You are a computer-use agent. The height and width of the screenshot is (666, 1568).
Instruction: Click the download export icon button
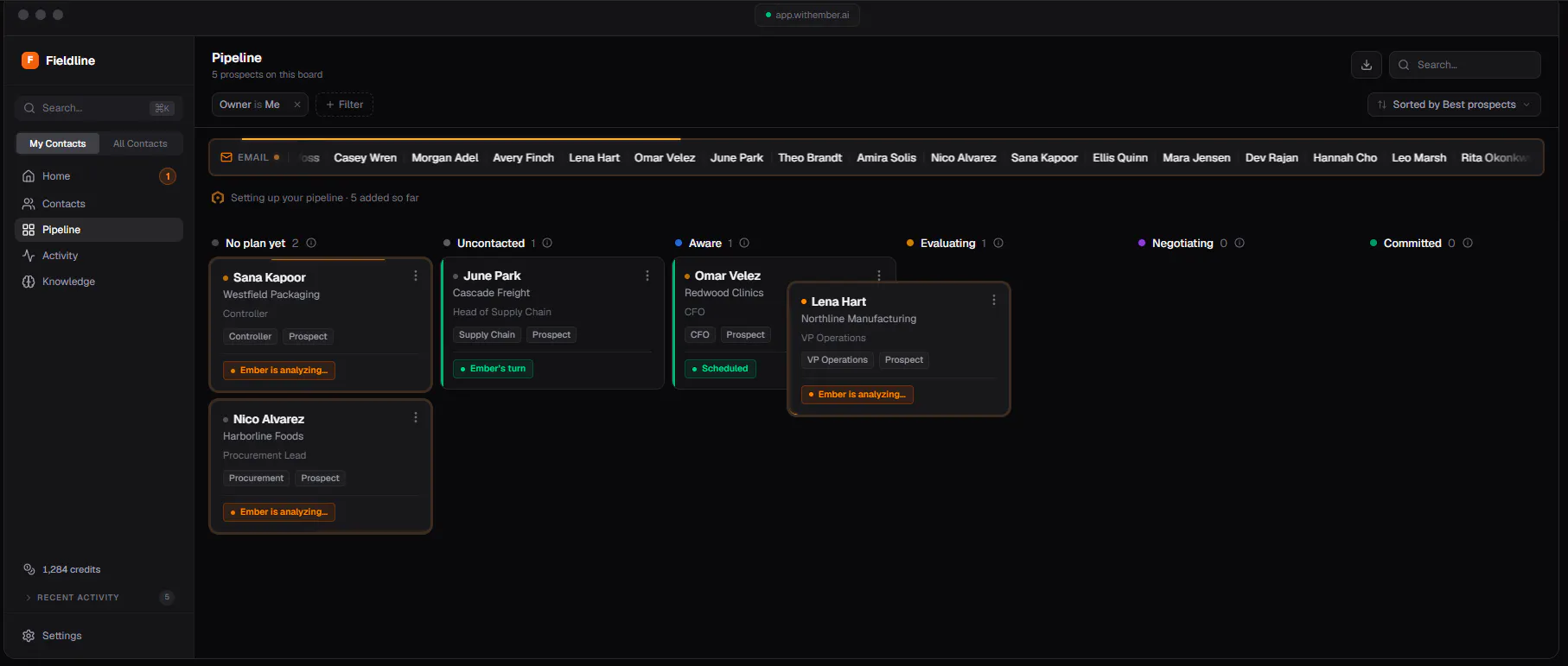point(1367,65)
